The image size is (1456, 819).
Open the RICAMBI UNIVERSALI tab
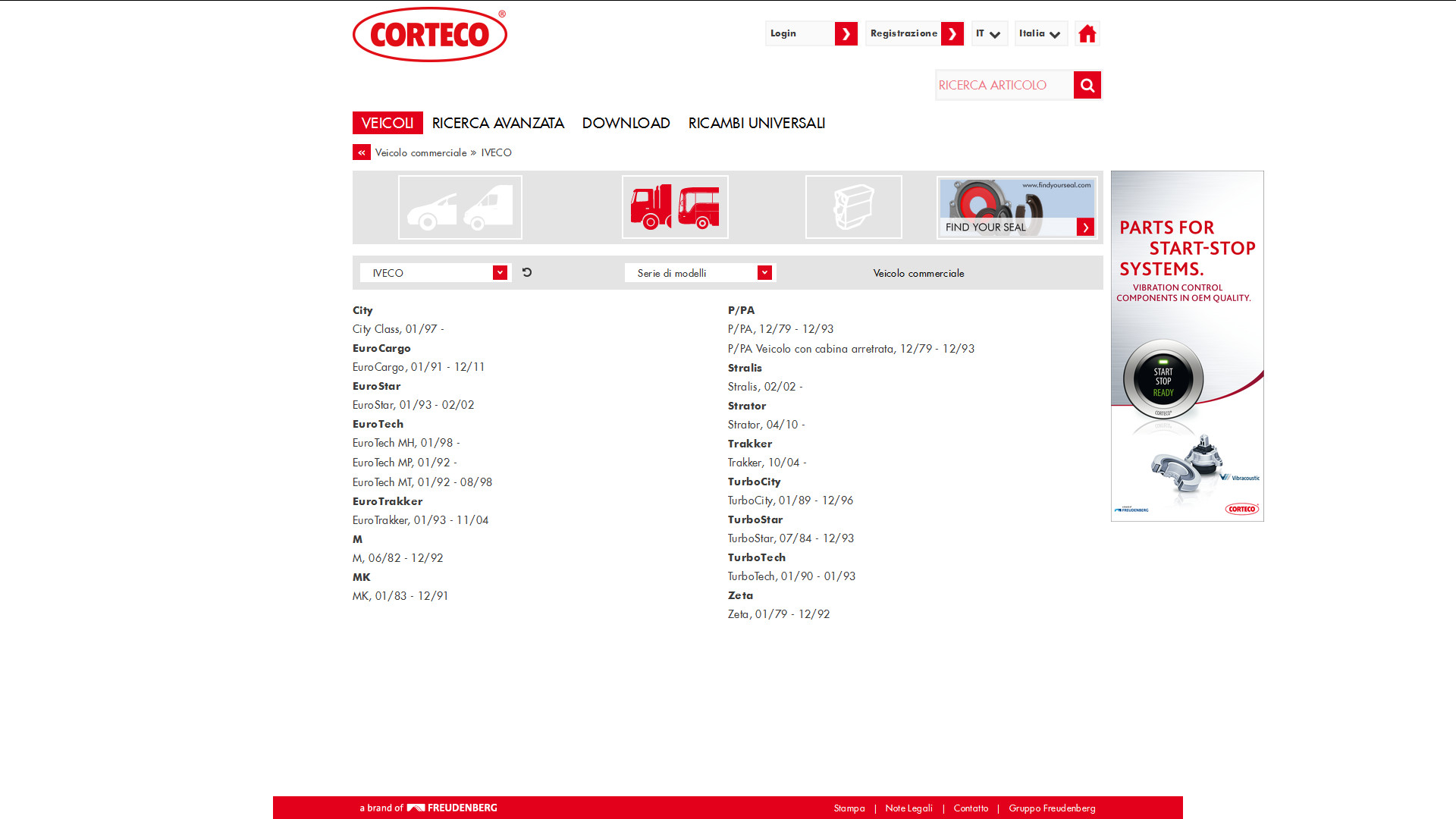click(x=757, y=123)
